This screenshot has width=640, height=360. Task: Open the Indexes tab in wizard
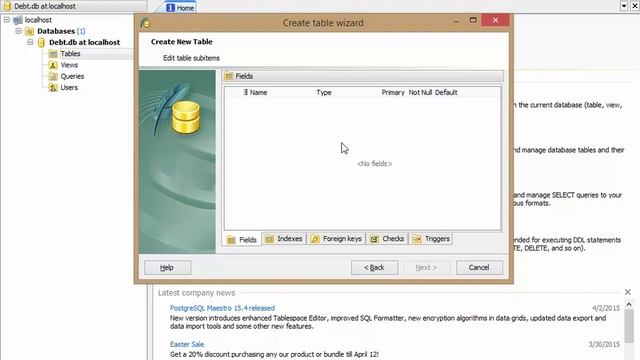(x=284, y=239)
